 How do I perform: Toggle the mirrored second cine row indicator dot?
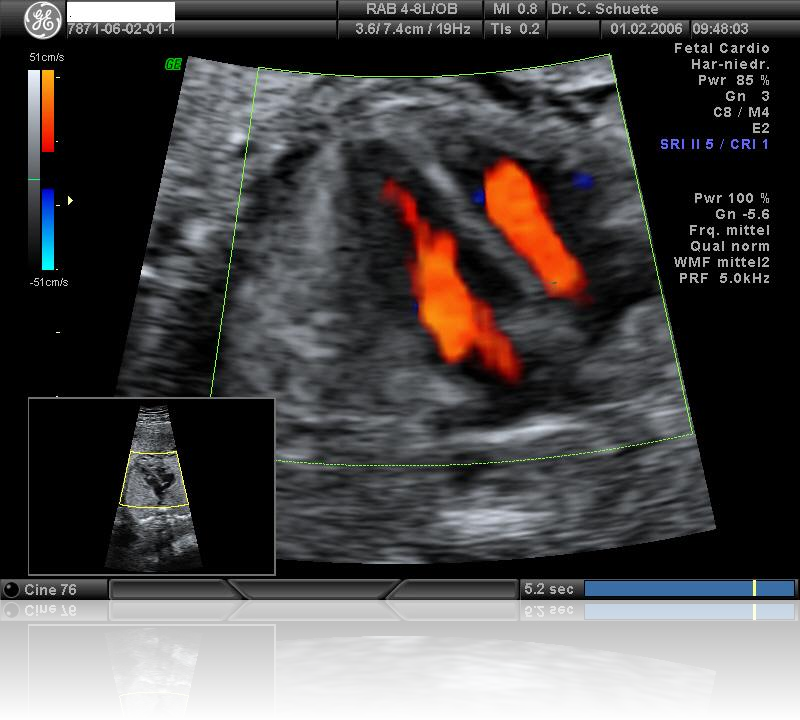[x=11, y=610]
